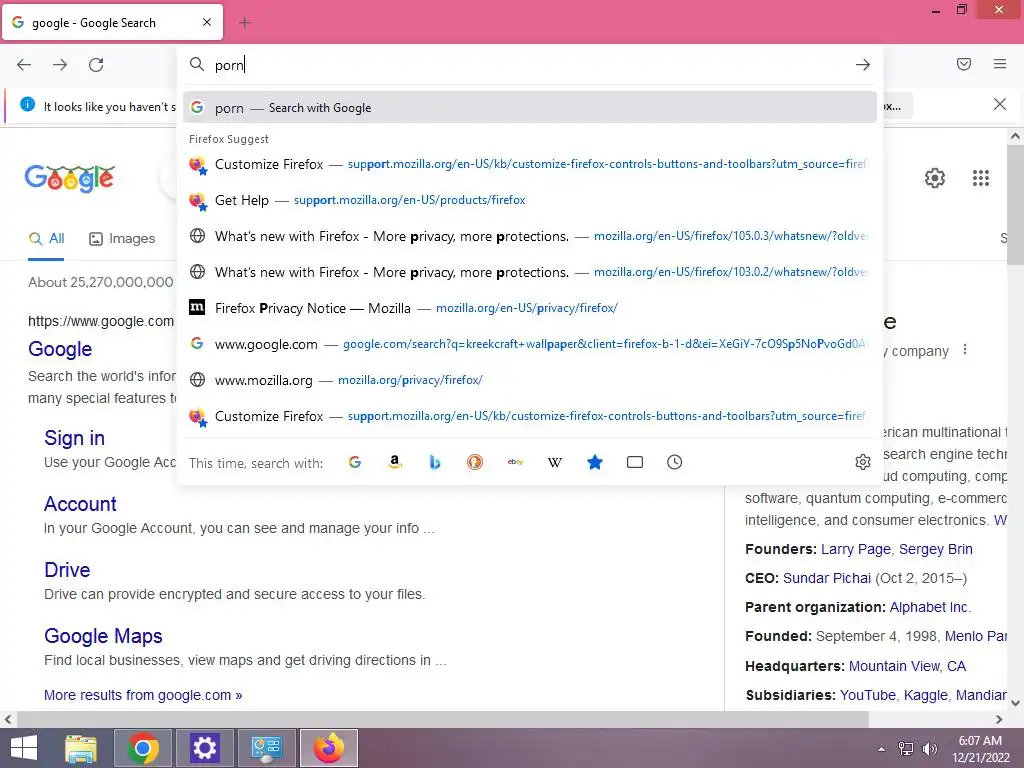Open the Account sitelink

(80, 504)
